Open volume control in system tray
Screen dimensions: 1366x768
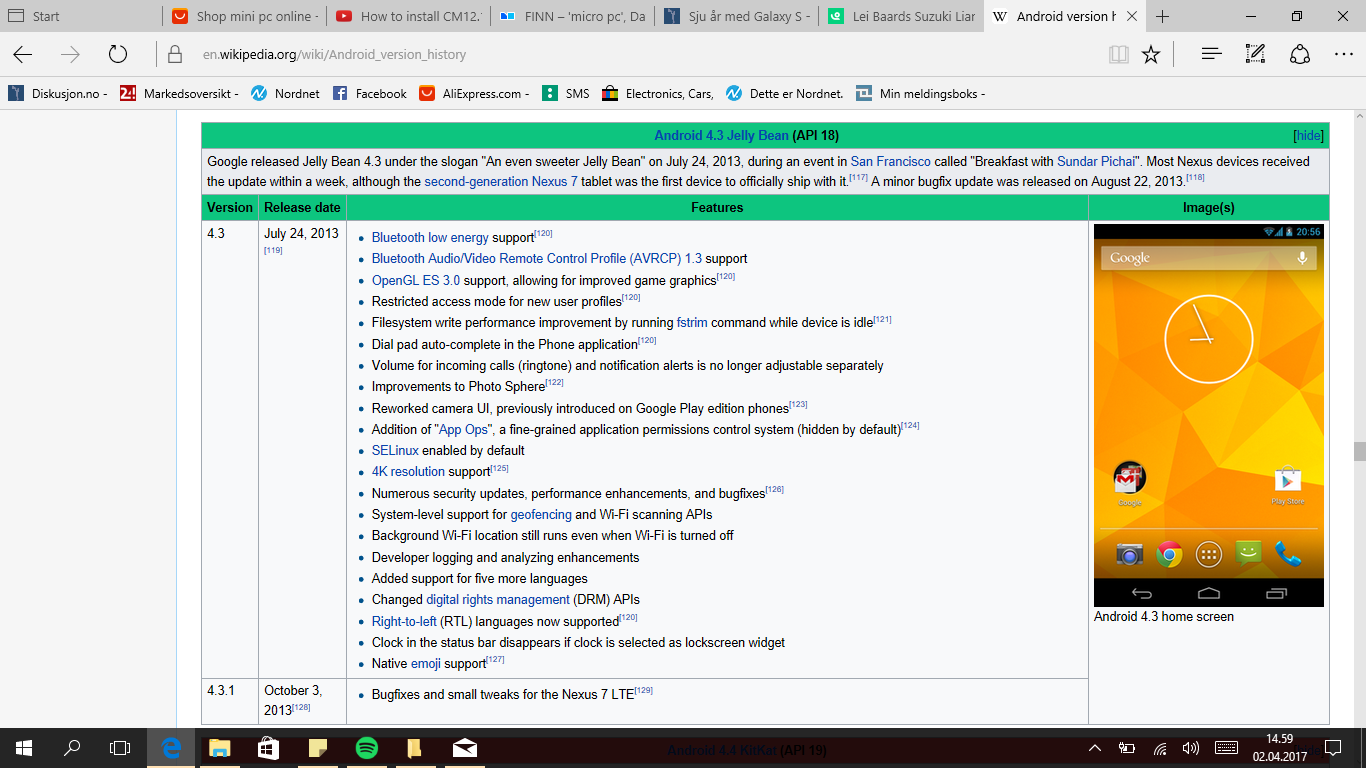click(x=1191, y=747)
